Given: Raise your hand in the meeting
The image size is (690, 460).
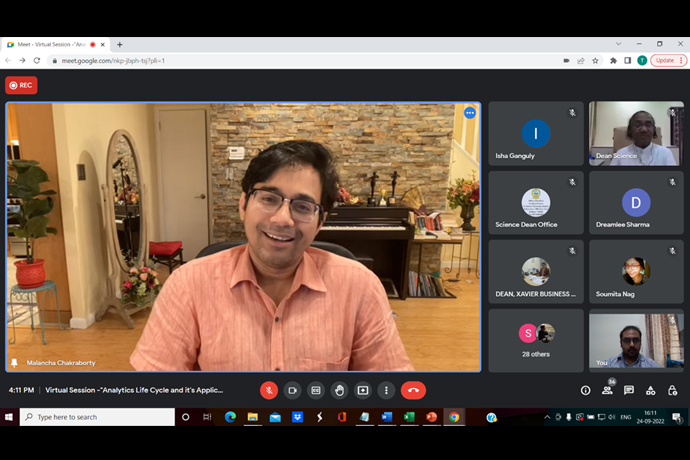Looking at the screenshot, I should [340, 390].
